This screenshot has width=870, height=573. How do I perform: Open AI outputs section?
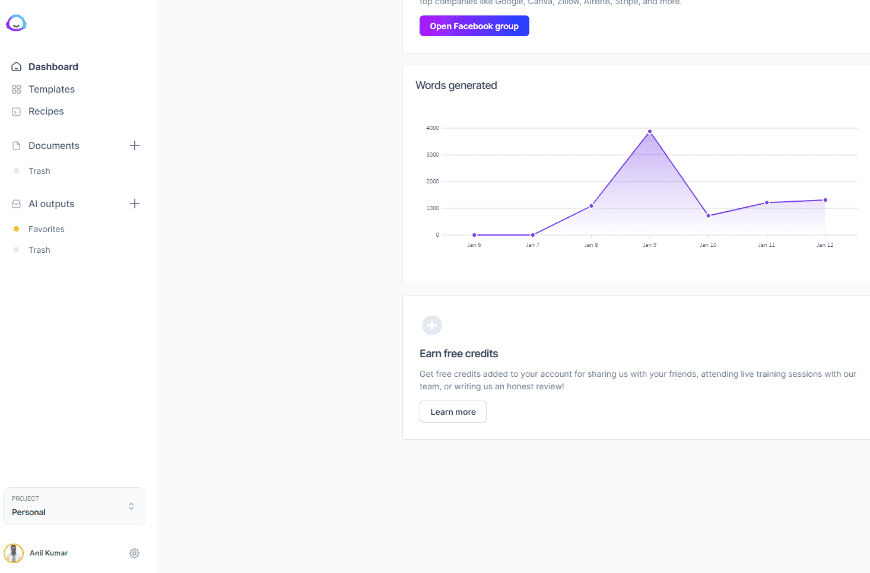pos(51,204)
